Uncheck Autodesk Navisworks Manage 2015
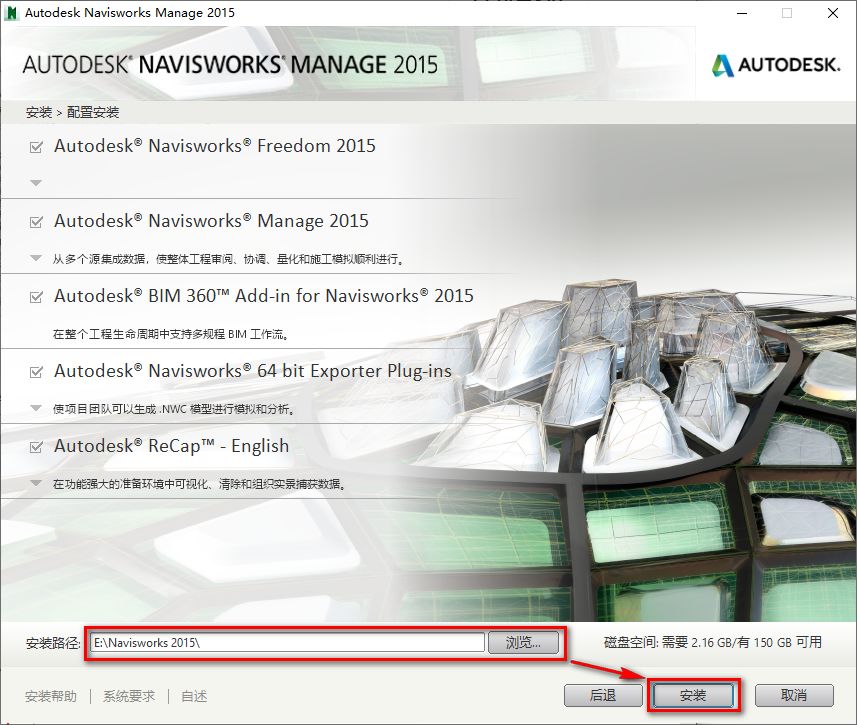The height and width of the screenshot is (725, 857). [33, 221]
